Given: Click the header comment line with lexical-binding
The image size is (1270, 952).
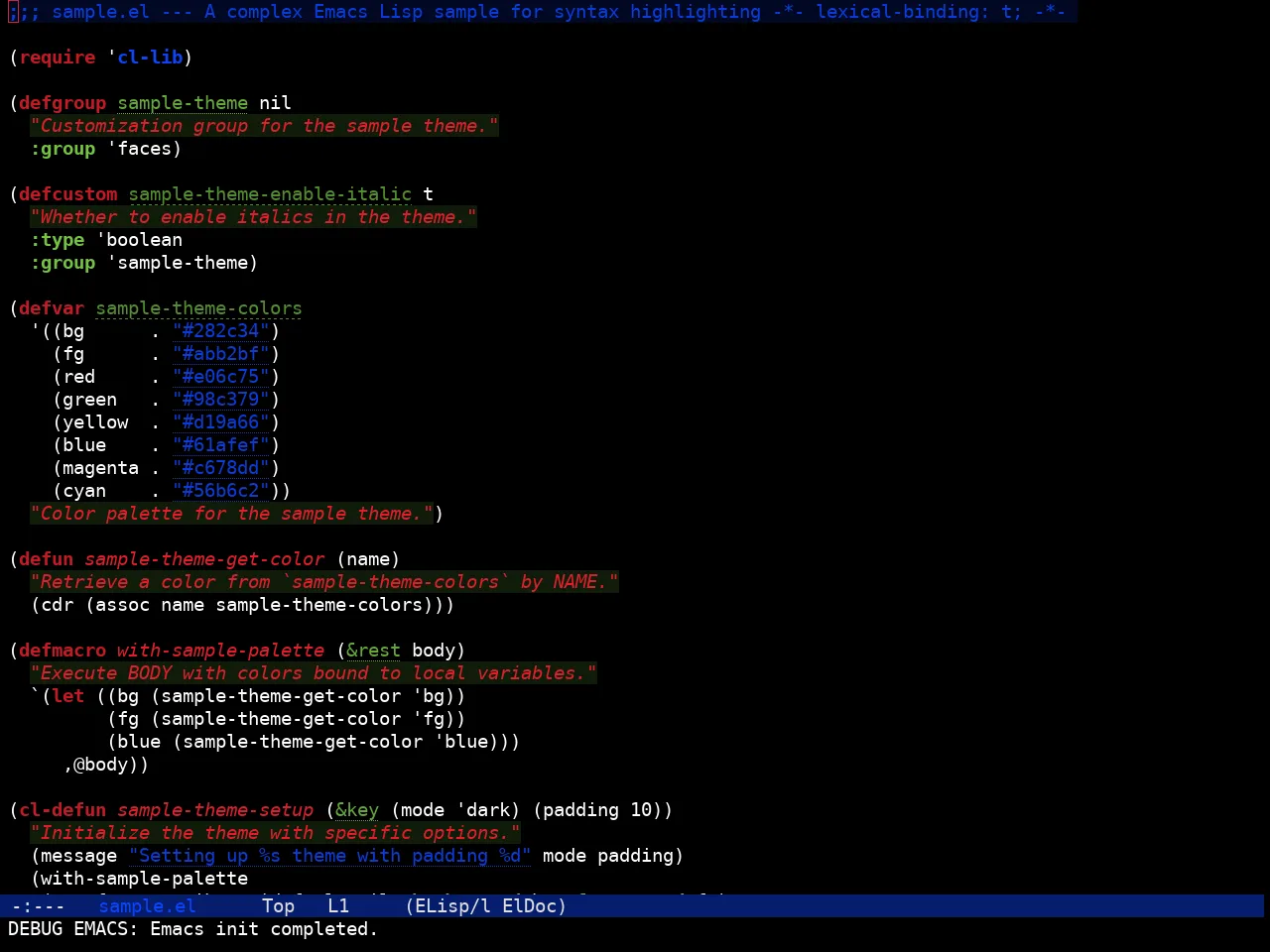Looking at the screenshot, I should coord(543,11).
